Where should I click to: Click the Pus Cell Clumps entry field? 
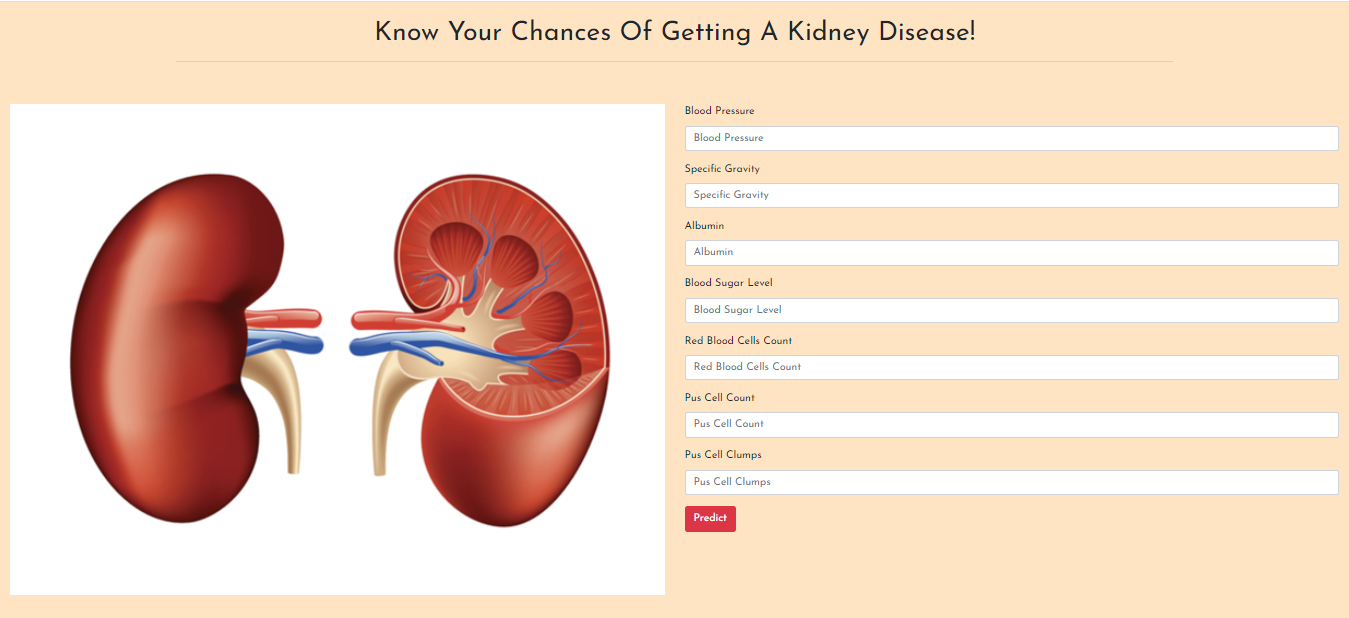[x=1010, y=482]
